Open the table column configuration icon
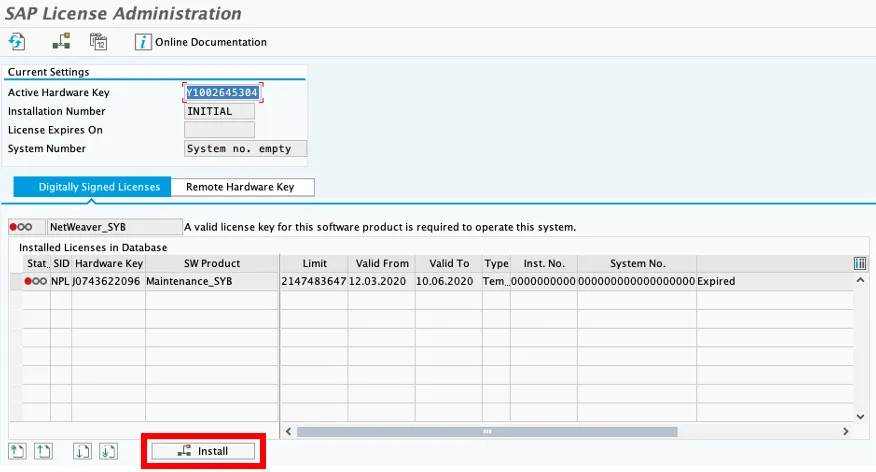This screenshot has height=472, width=876. (x=860, y=263)
